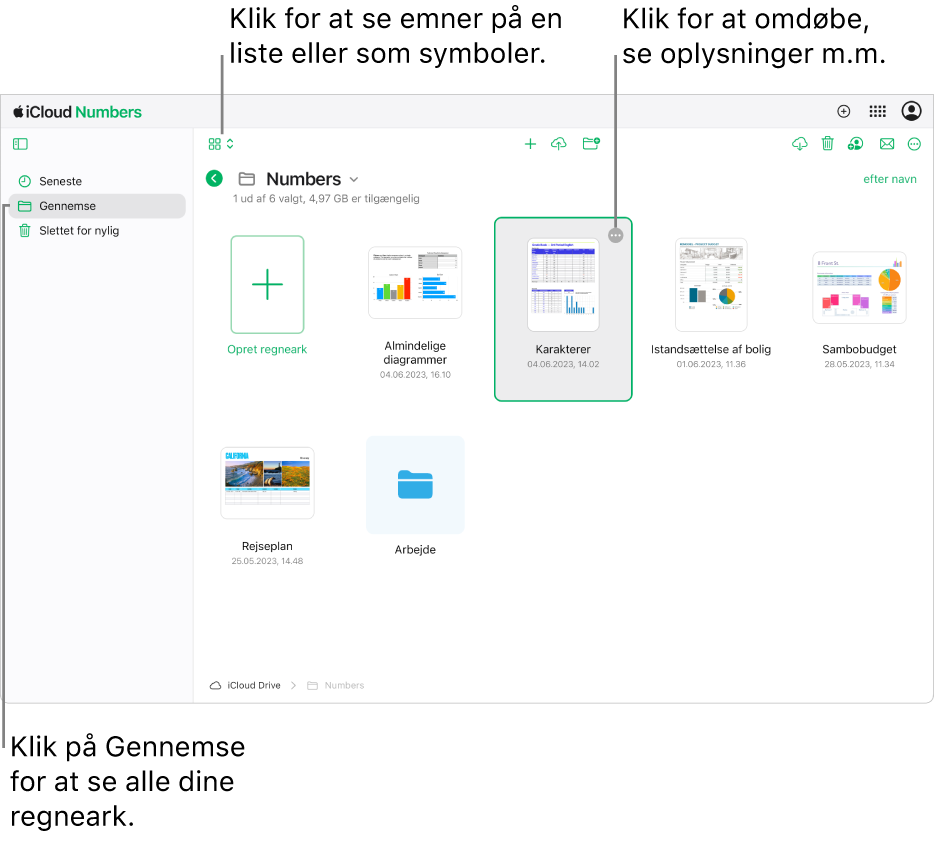Open the Istandsættelse af bolig thumbnail
This screenshot has width=935, height=844.
[711, 285]
